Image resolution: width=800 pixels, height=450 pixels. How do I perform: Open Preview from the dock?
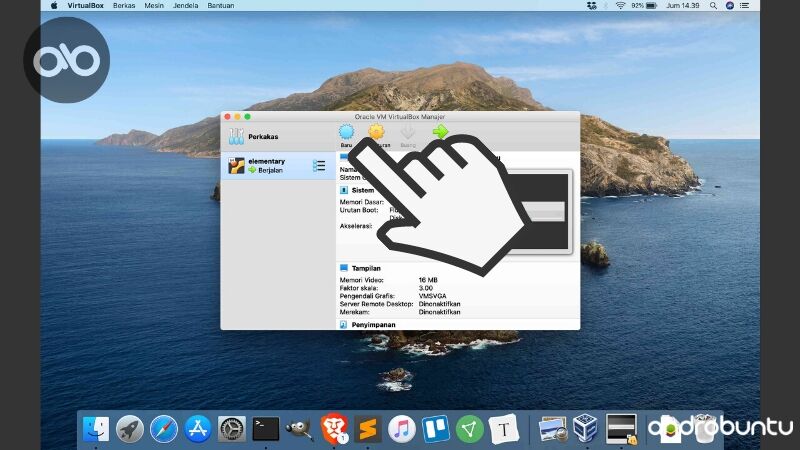tap(552, 429)
